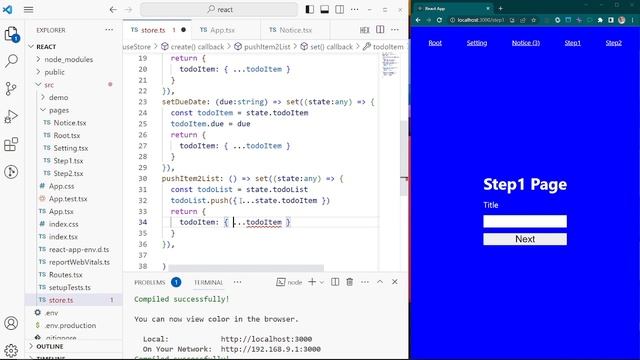The width and height of the screenshot is (640, 360).
Task: Open Source Control view in activity bar
Action: point(11,89)
